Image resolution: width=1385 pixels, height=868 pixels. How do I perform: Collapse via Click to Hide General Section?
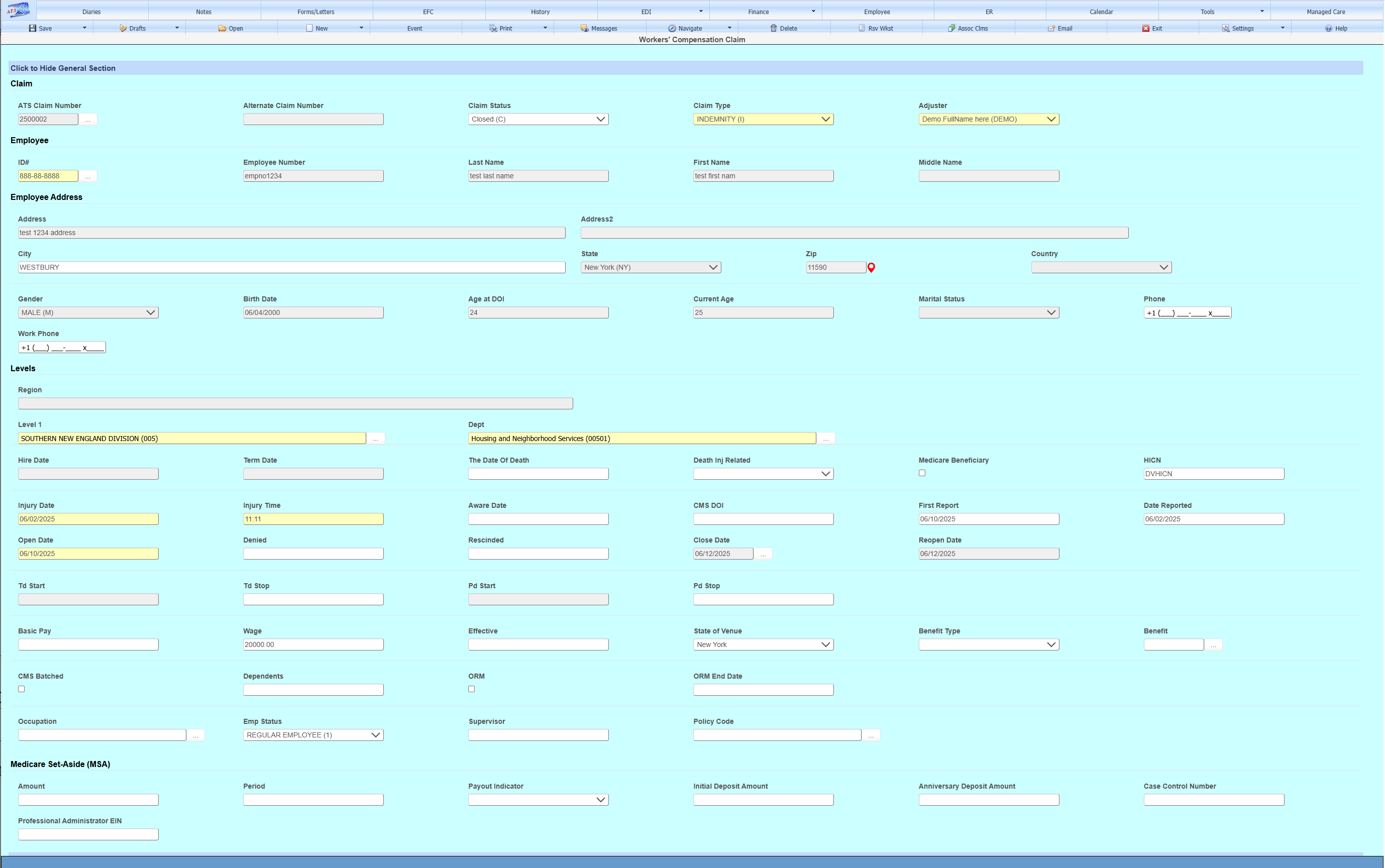63,68
